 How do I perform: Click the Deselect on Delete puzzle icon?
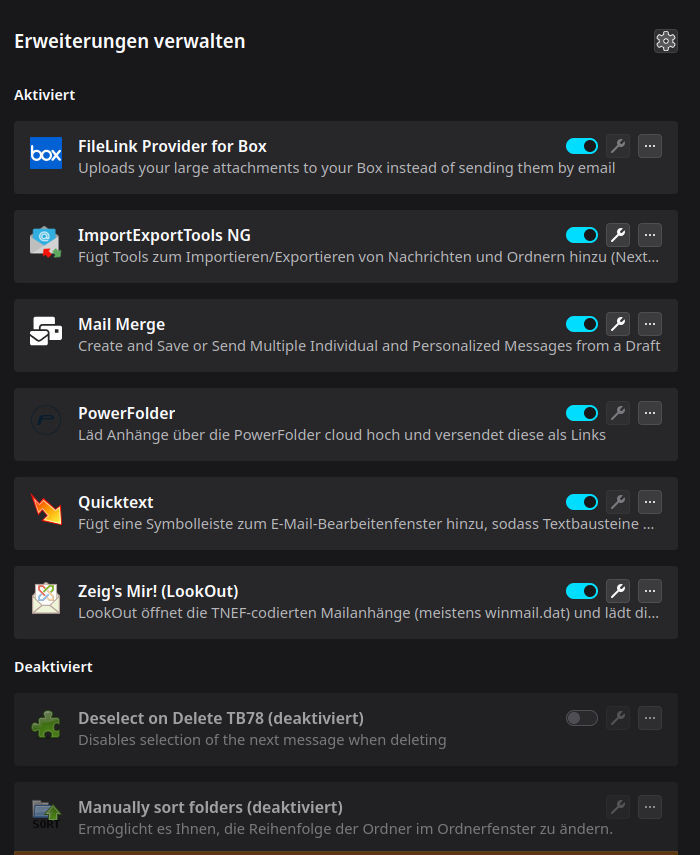pos(46,725)
